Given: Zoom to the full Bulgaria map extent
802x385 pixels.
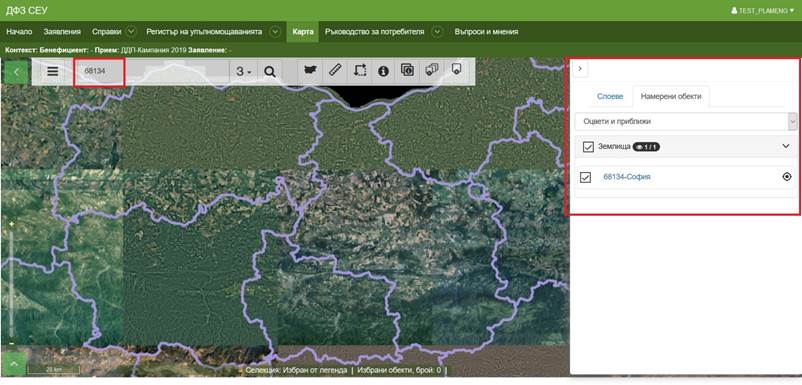Looking at the screenshot, I should [x=309, y=70].
